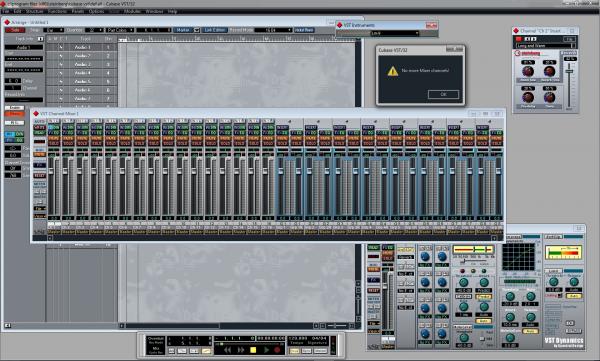Click the Marker button in Arrange toolbar

pos(183,30)
